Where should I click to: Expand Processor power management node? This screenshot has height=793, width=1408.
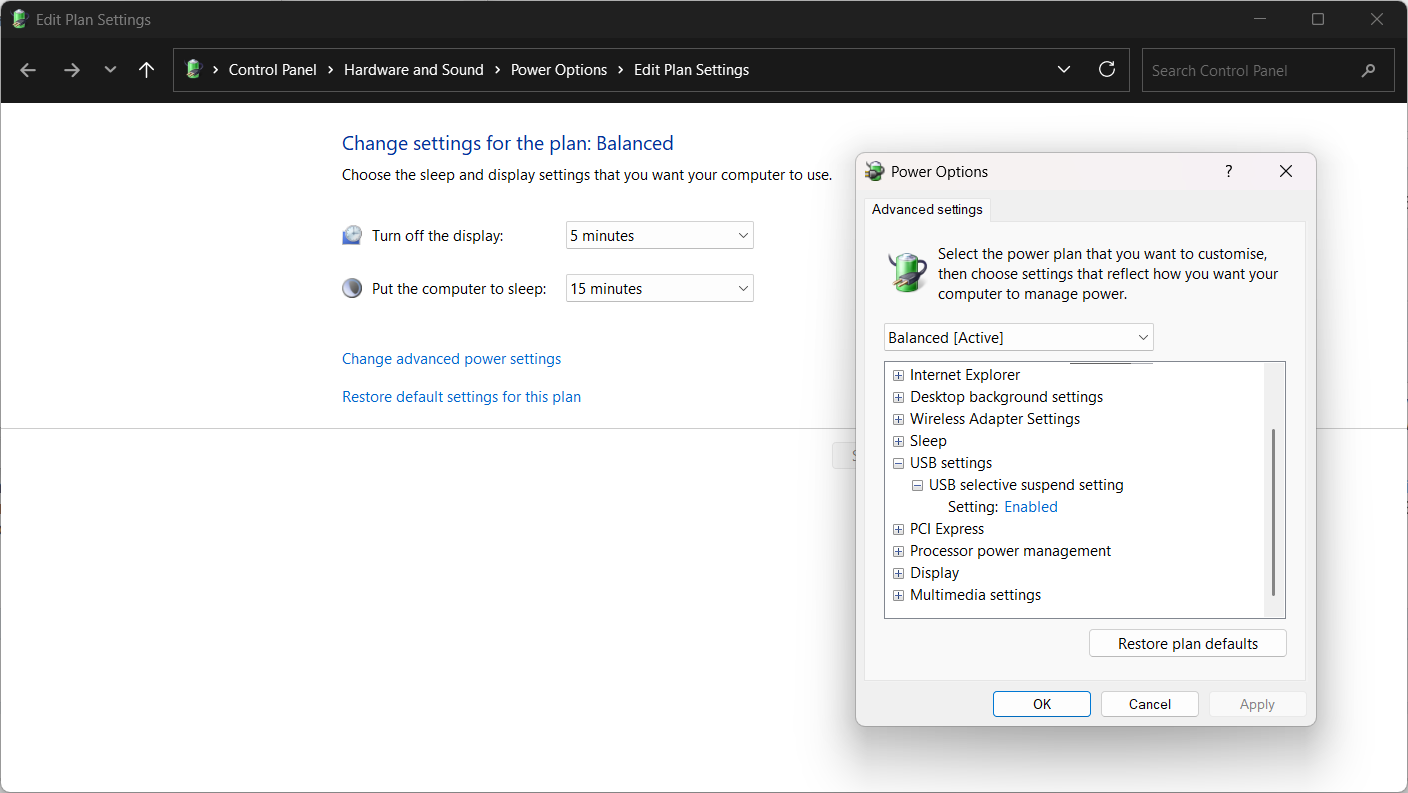click(898, 551)
